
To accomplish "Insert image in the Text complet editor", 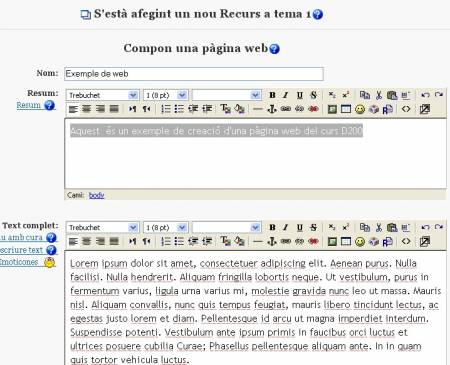I will tap(332, 241).
